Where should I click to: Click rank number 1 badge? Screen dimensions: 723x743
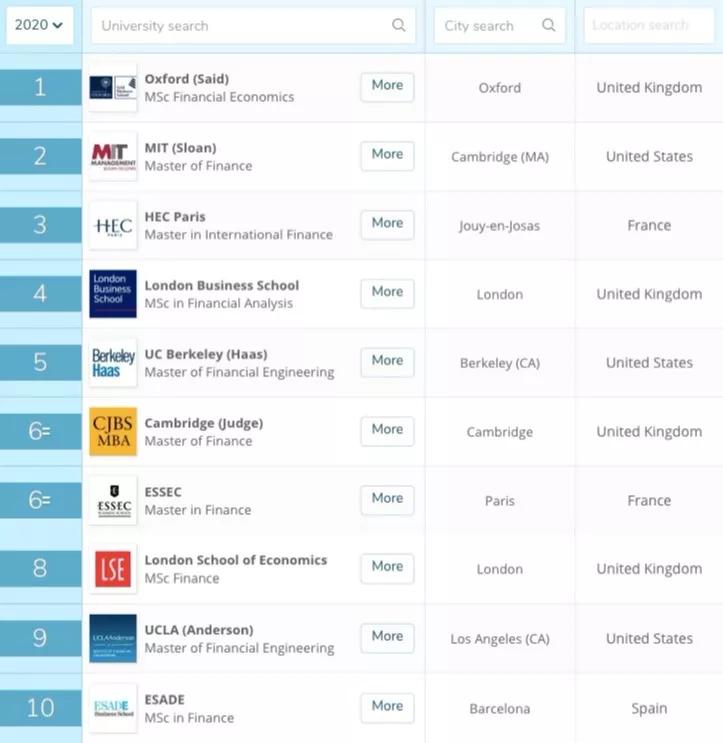pyautogui.click(x=41, y=87)
